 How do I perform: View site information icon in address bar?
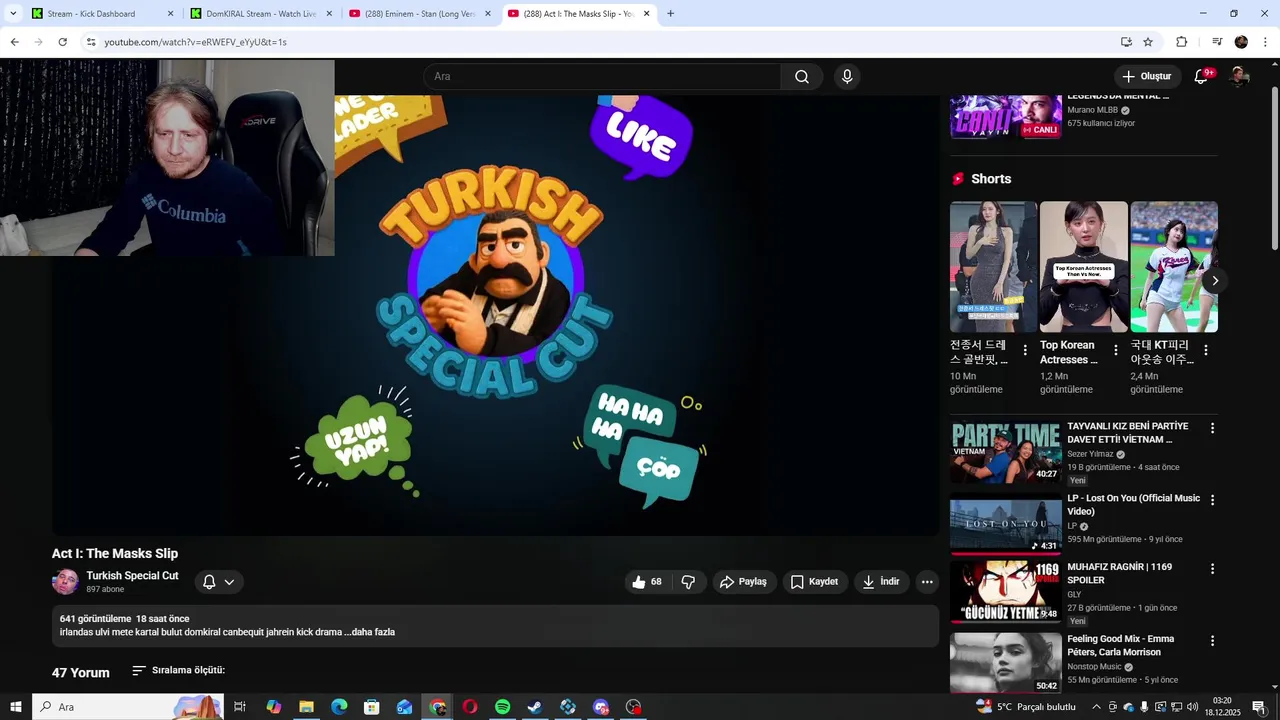[91, 42]
